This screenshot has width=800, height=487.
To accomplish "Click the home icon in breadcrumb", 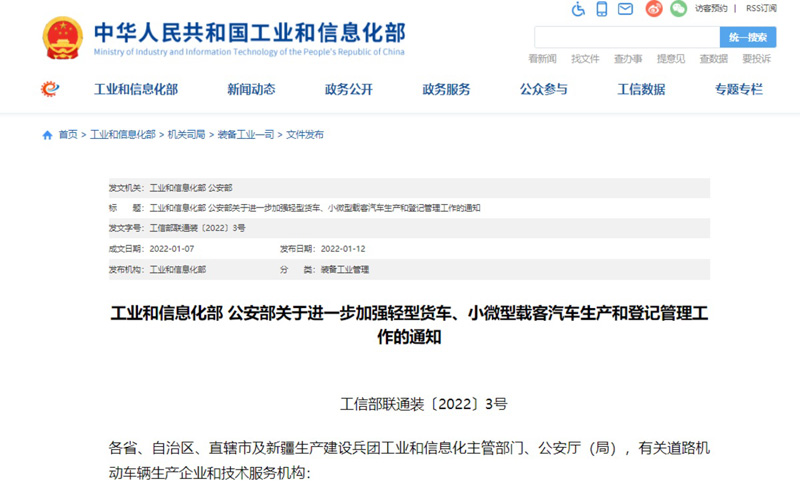I will tap(47, 135).
